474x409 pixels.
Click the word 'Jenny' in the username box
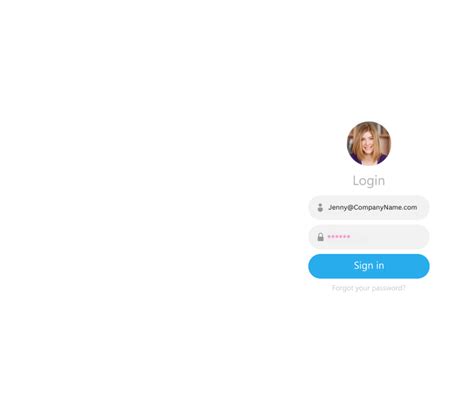337,207
